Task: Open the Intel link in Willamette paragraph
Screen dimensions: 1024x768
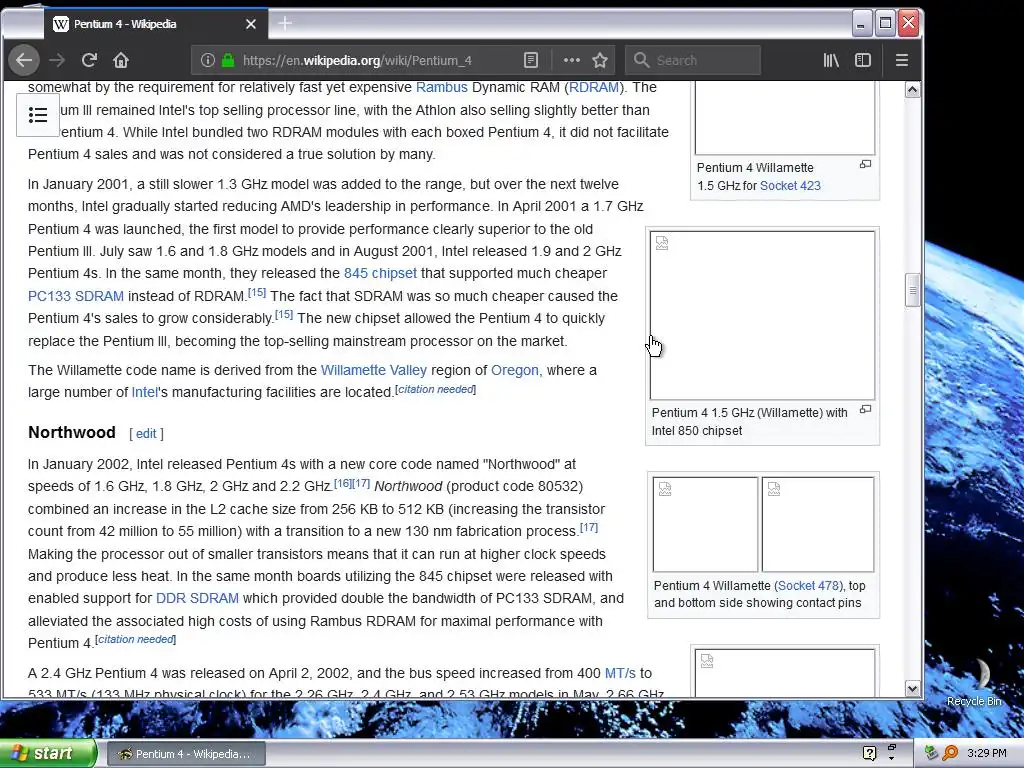Action: (x=144, y=392)
